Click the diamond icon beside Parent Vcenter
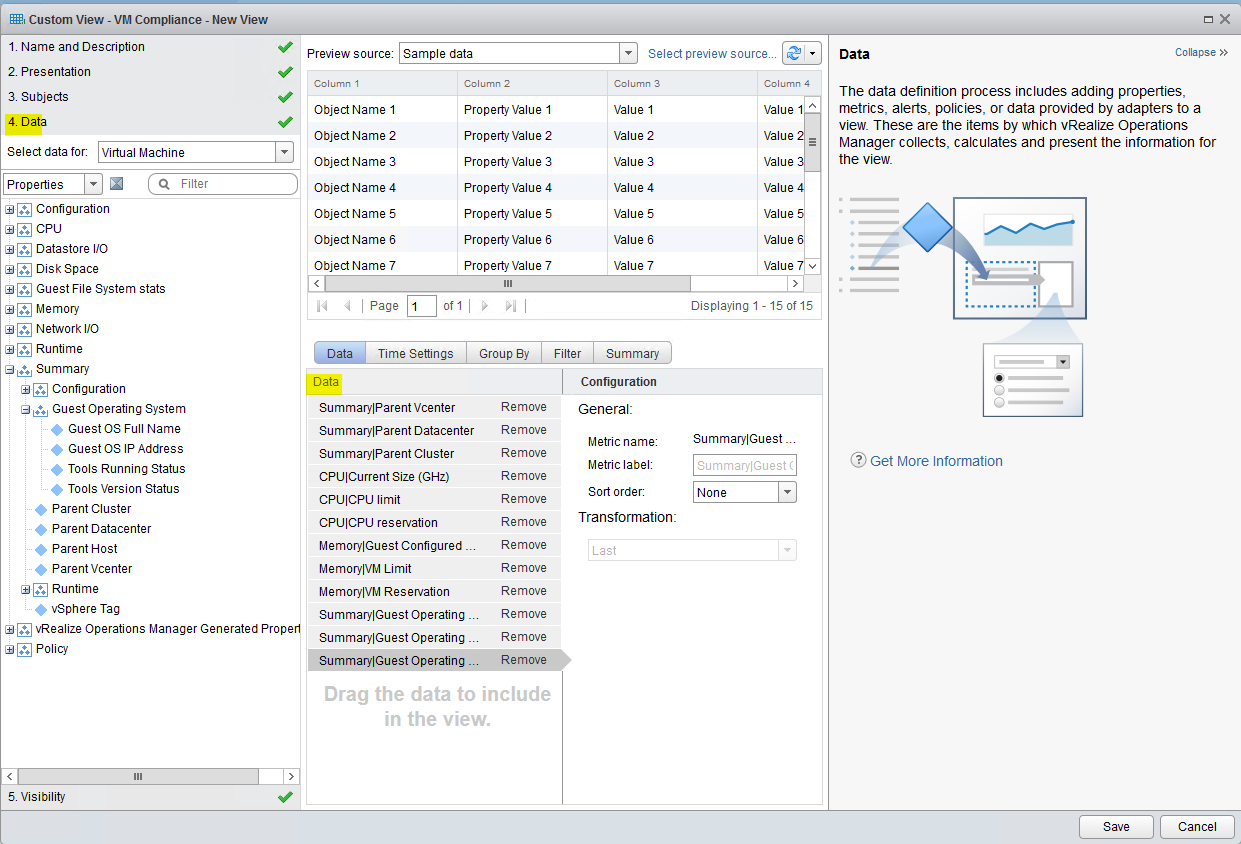This screenshot has width=1241, height=844. (41, 569)
